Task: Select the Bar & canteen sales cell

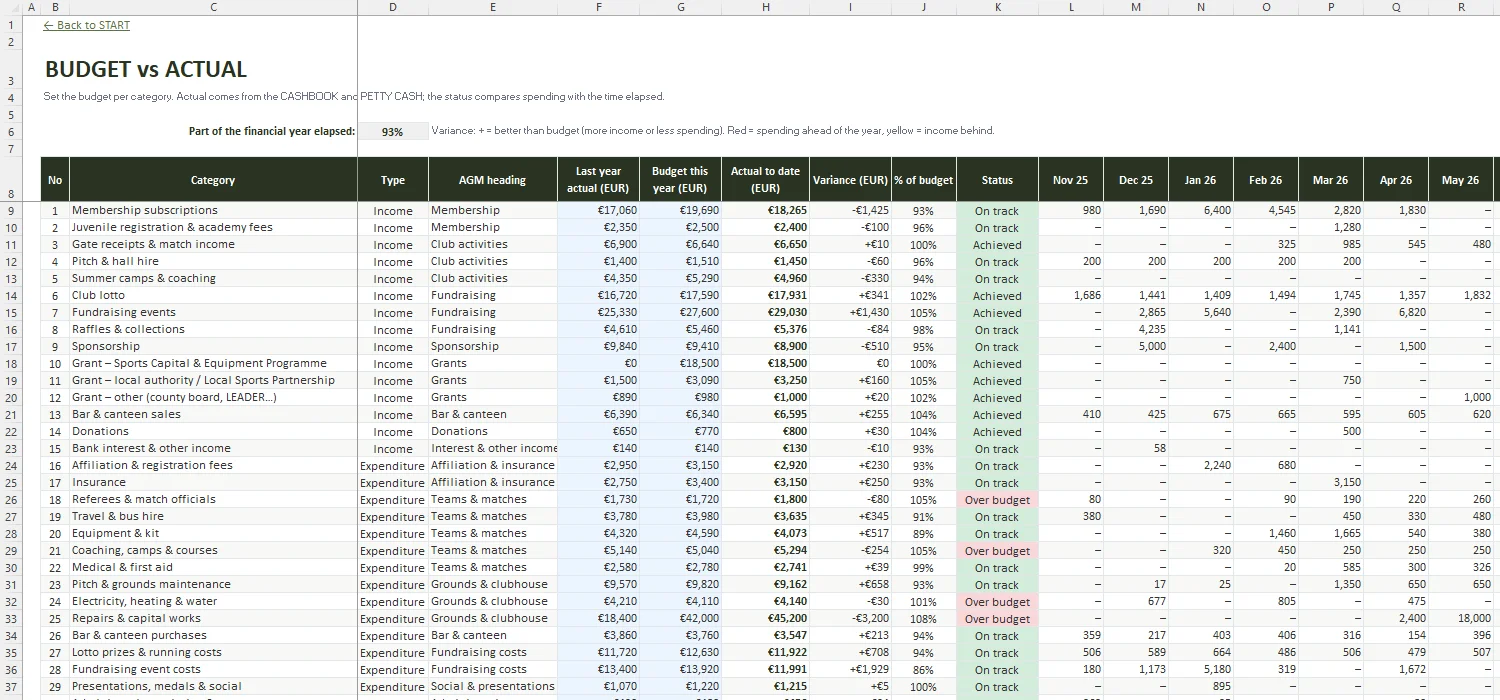Action: 213,414
